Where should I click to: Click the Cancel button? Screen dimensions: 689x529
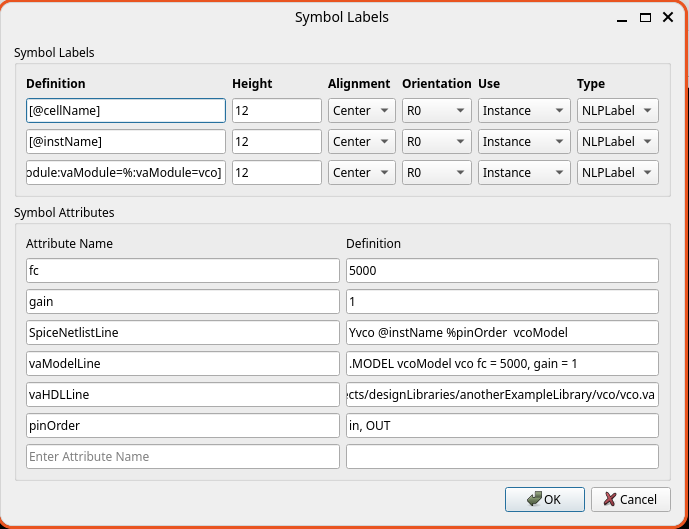click(x=630, y=499)
